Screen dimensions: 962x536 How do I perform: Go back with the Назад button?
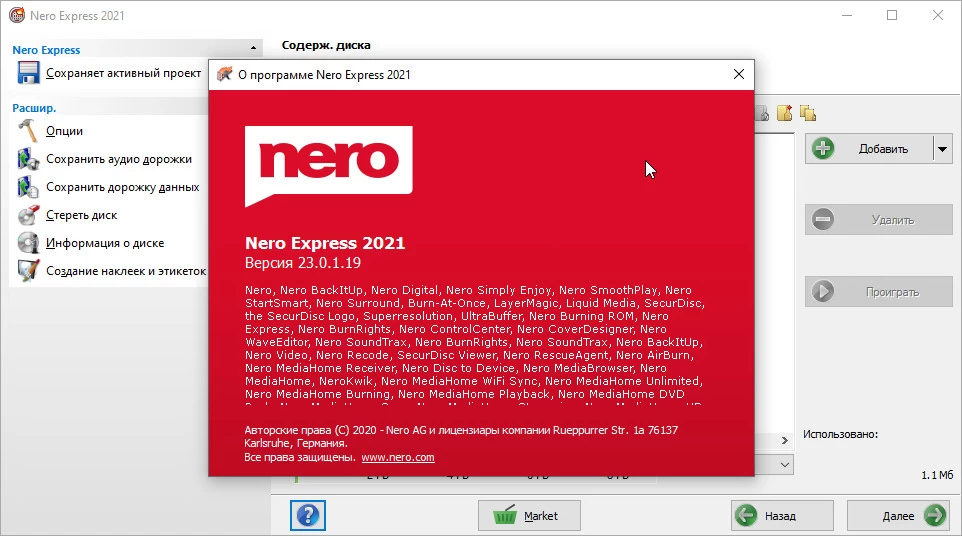tap(781, 516)
